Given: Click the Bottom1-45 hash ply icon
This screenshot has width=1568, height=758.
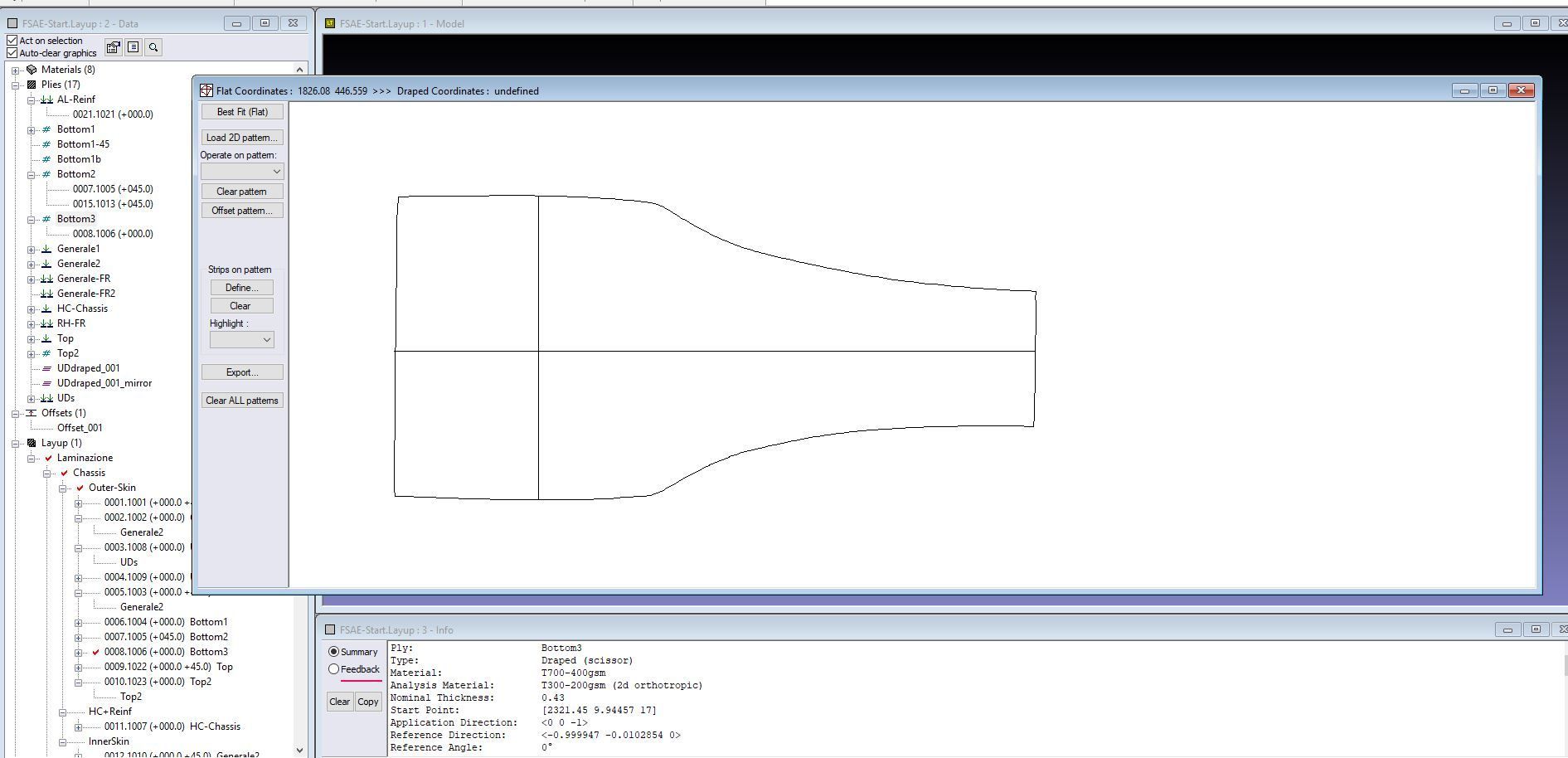Looking at the screenshot, I should (x=46, y=144).
